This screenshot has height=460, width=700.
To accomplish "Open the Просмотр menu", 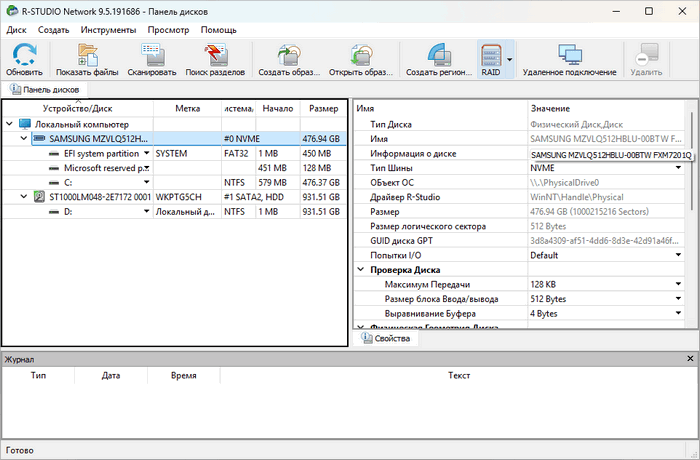I will coord(168,30).
